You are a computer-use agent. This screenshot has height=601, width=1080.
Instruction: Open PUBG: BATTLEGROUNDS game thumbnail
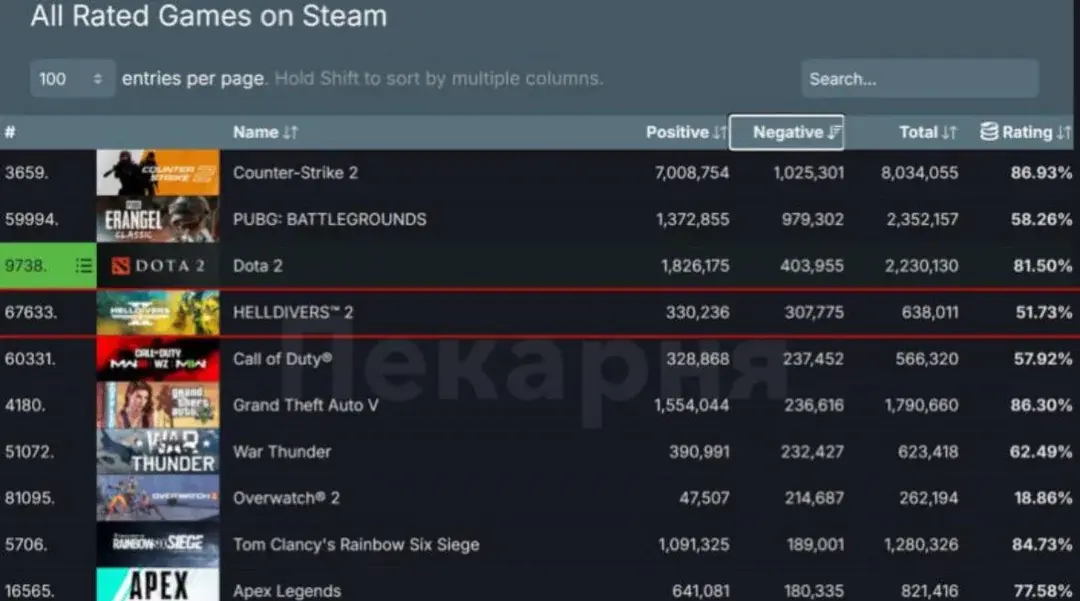point(158,220)
